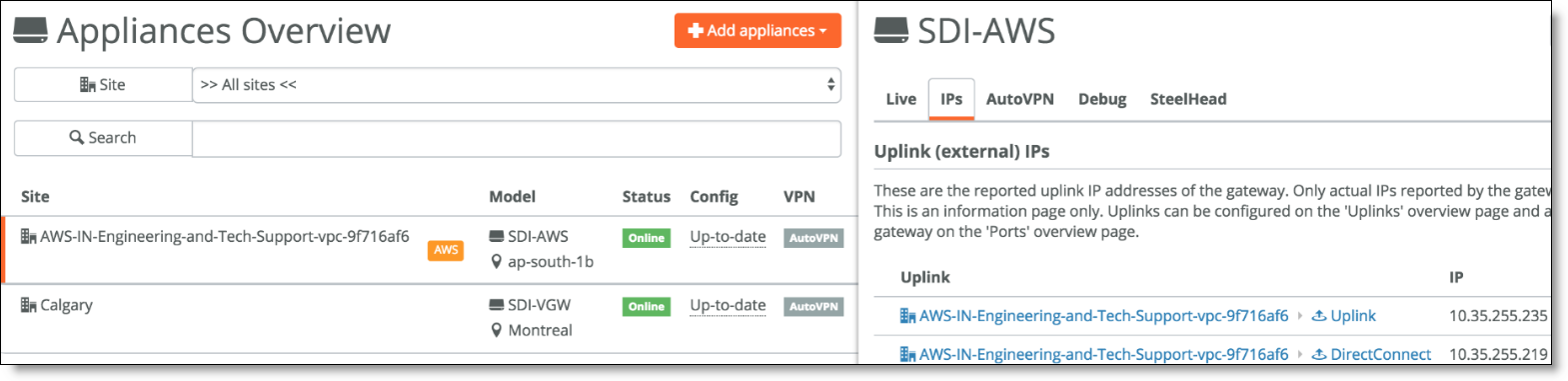This screenshot has width=1568, height=381.
Task: Select the Calgary site row
Action: [x=430, y=318]
